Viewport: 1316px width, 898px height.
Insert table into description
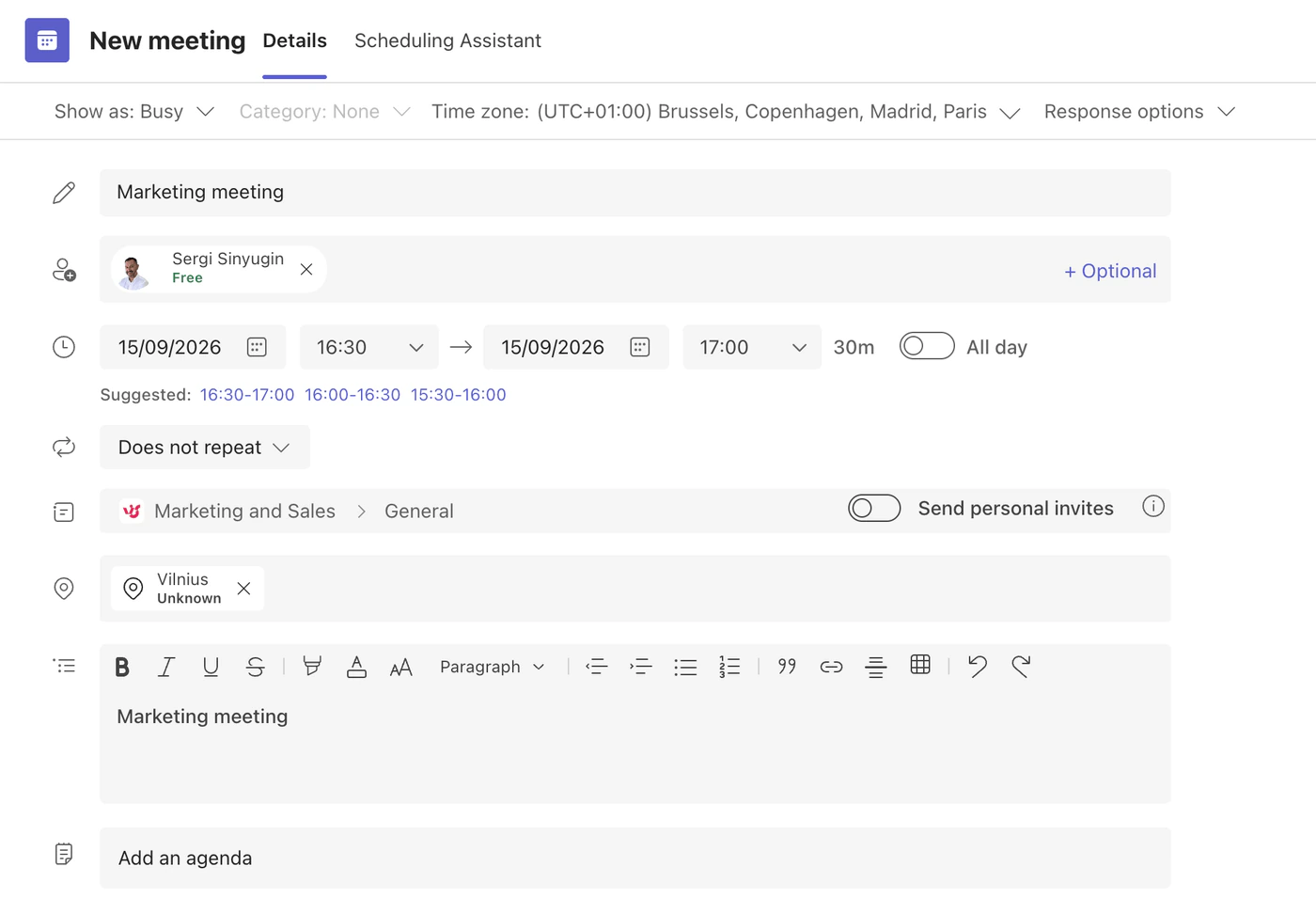tap(920, 665)
